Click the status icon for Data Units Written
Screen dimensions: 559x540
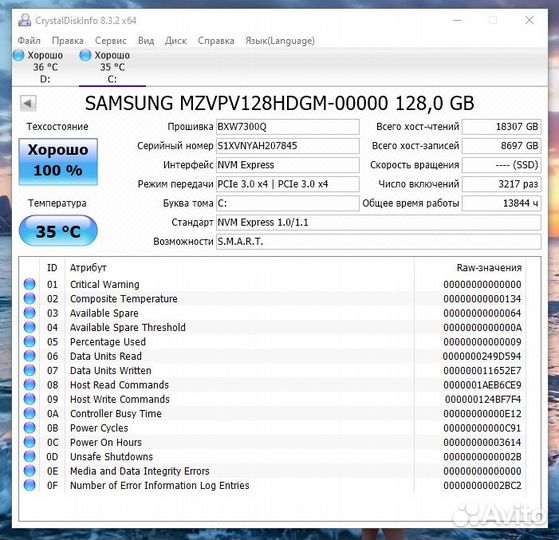pyautogui.click(x=30, y=370)
